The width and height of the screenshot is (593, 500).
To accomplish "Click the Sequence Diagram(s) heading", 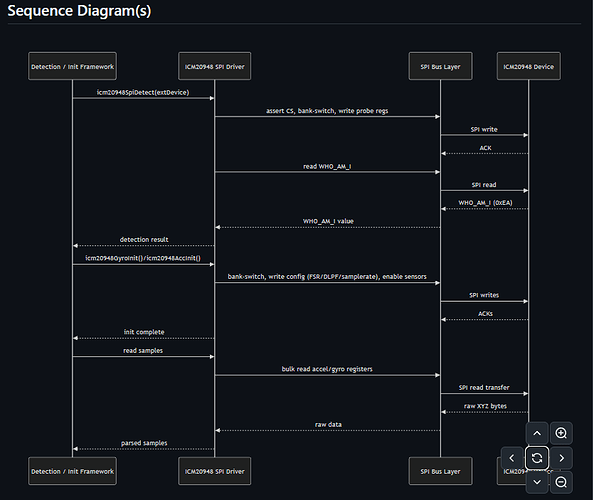I will pyautogui.click(x=79, y=11).
